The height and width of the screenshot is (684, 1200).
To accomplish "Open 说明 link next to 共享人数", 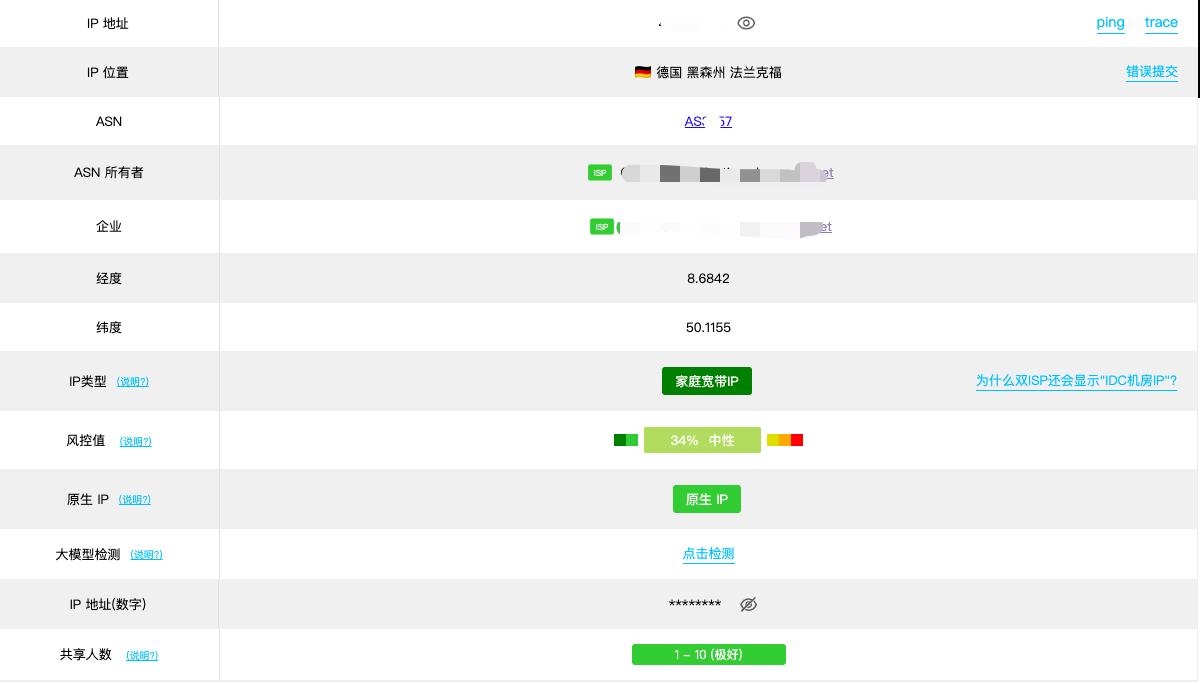I will [x=142, y=656].
